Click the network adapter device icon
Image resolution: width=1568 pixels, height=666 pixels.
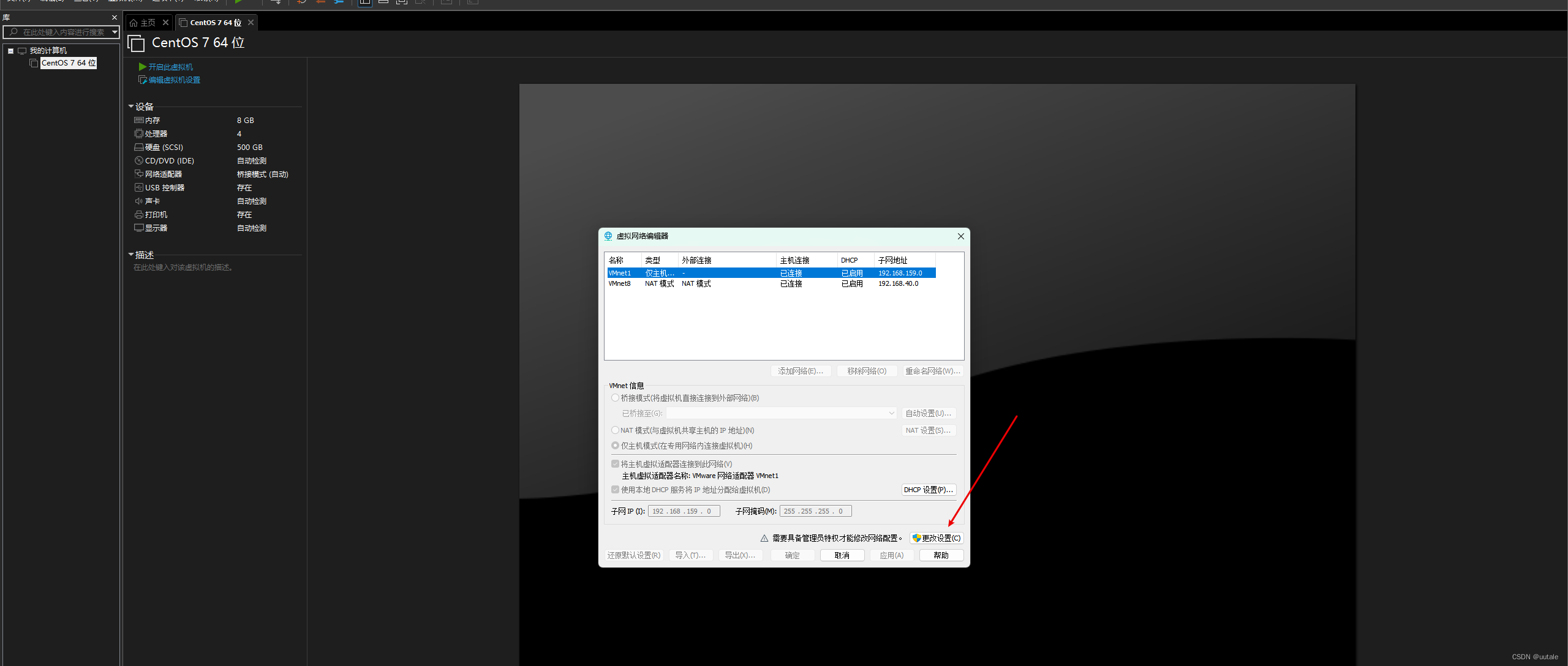point(139,174)
